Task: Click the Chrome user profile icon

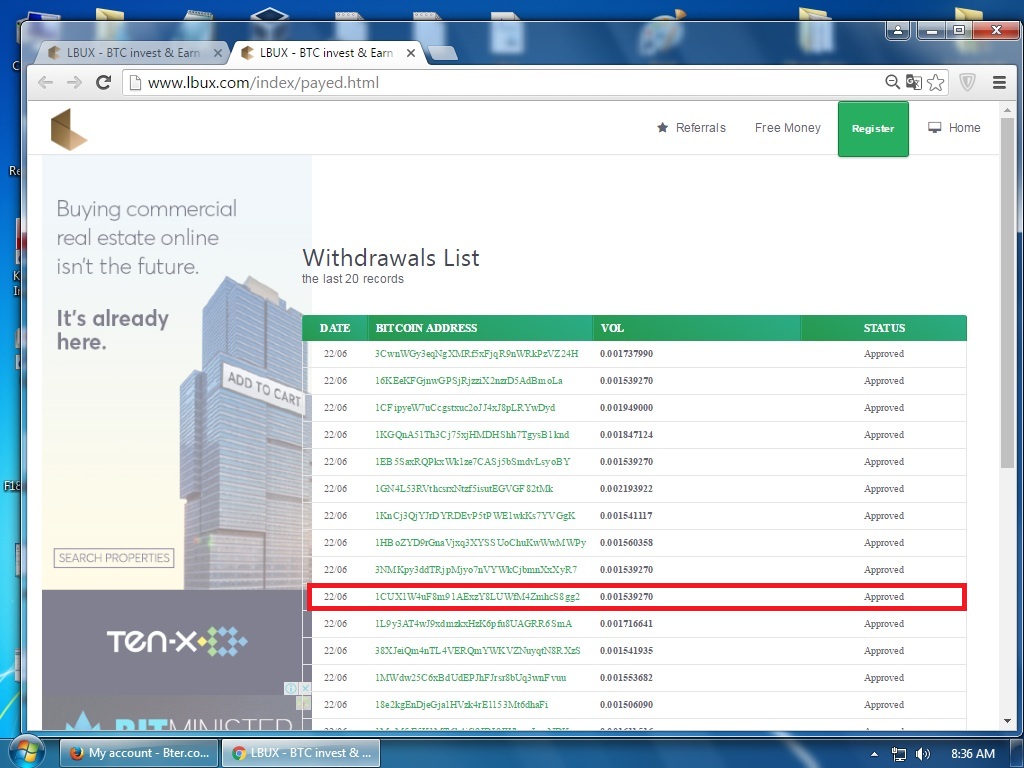Action: point(898,29)
